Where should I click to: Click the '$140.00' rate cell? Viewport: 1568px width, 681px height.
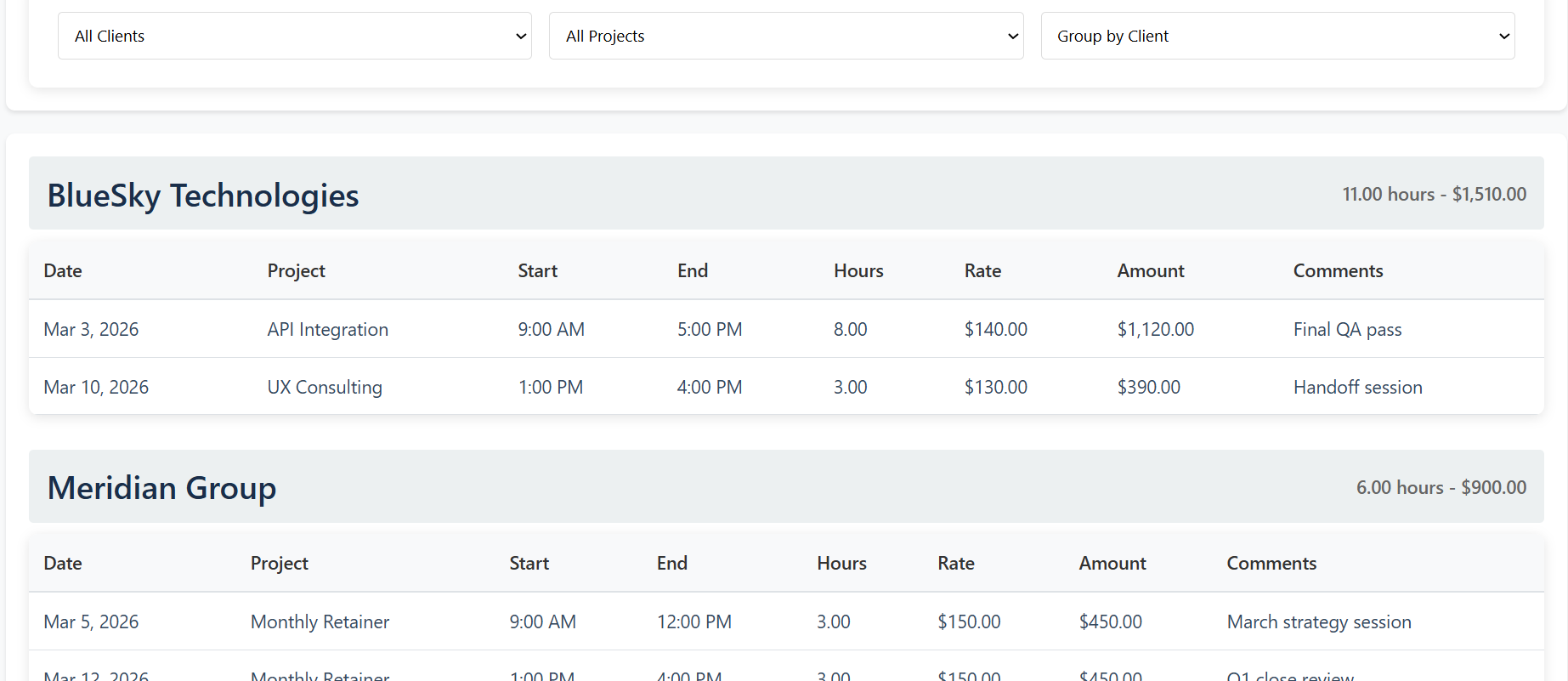(995, 329)
